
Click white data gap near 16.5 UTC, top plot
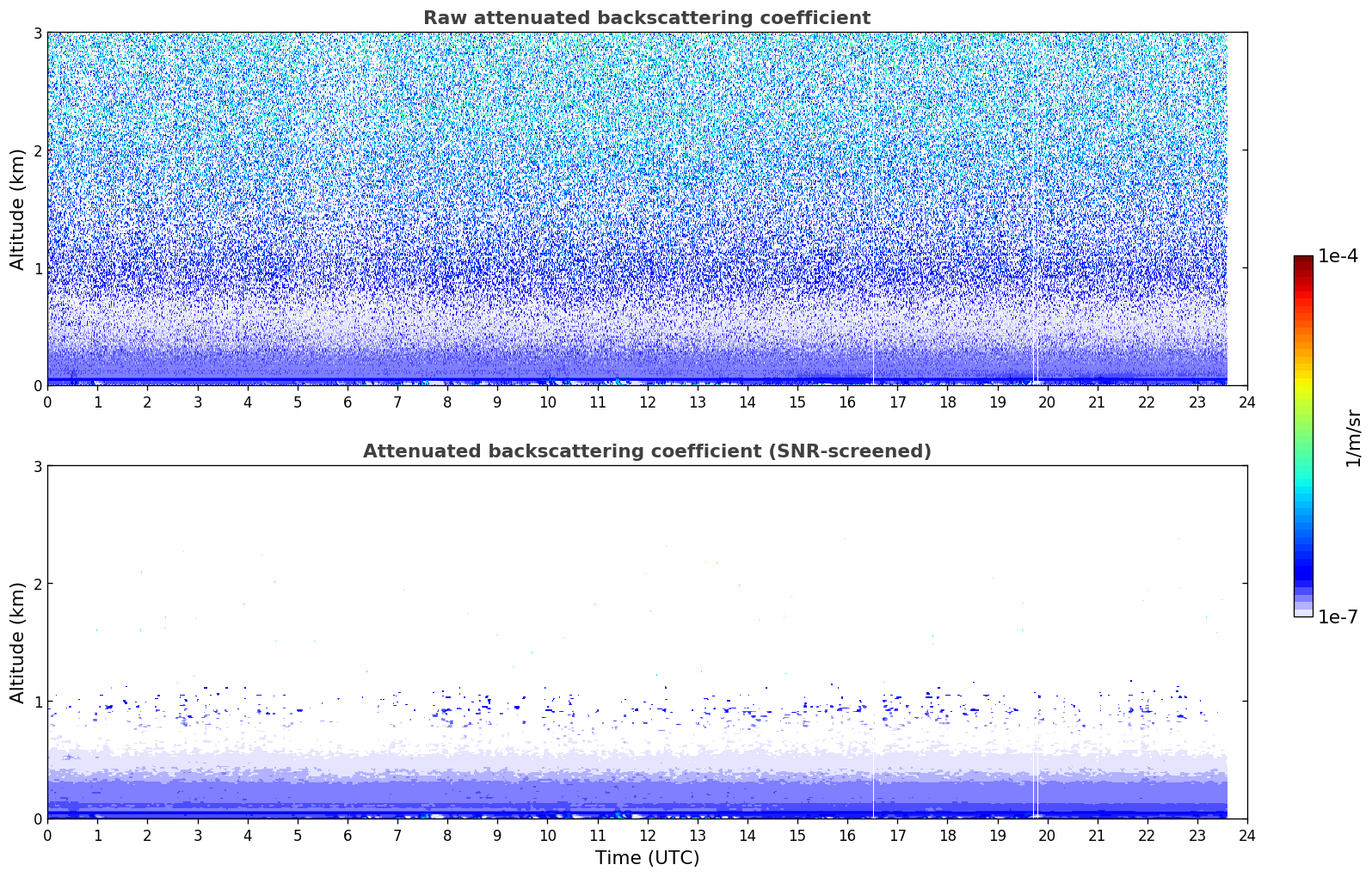point(873,361)
